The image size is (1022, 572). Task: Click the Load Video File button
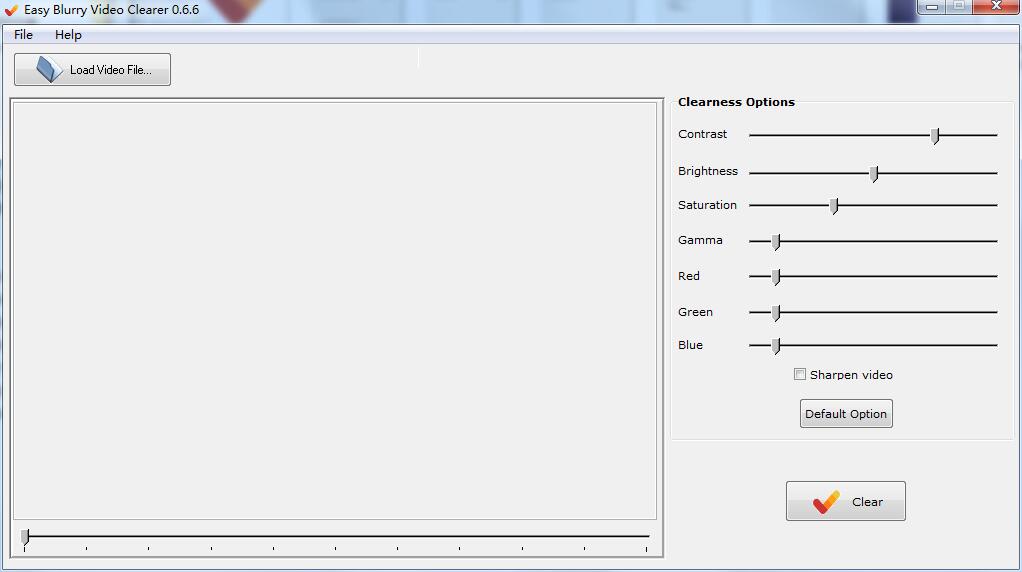(x=93, y=70)
